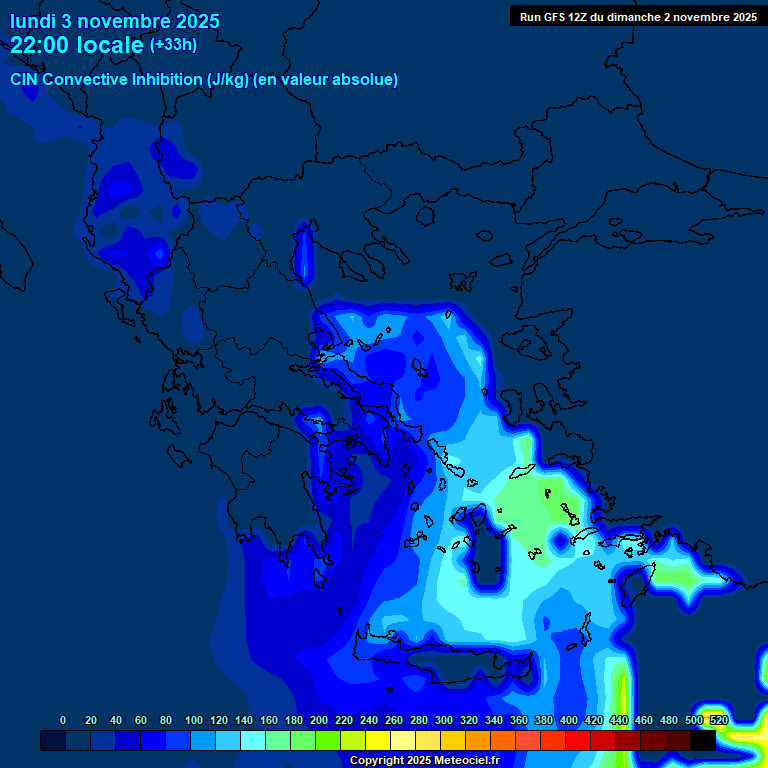Click the 22:00 locale time label
Viewport: 768px width, 768px height.
(77, 45)
